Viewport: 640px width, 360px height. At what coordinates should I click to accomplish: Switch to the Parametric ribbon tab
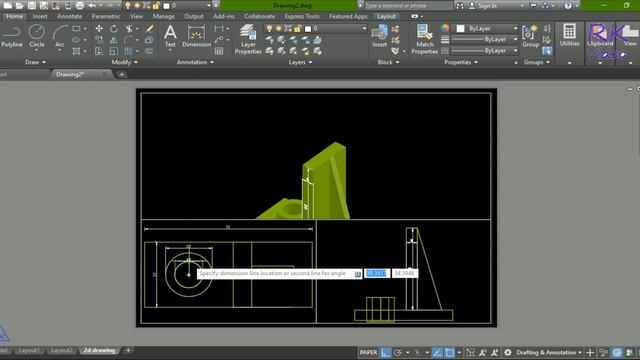tap(106, 17)
